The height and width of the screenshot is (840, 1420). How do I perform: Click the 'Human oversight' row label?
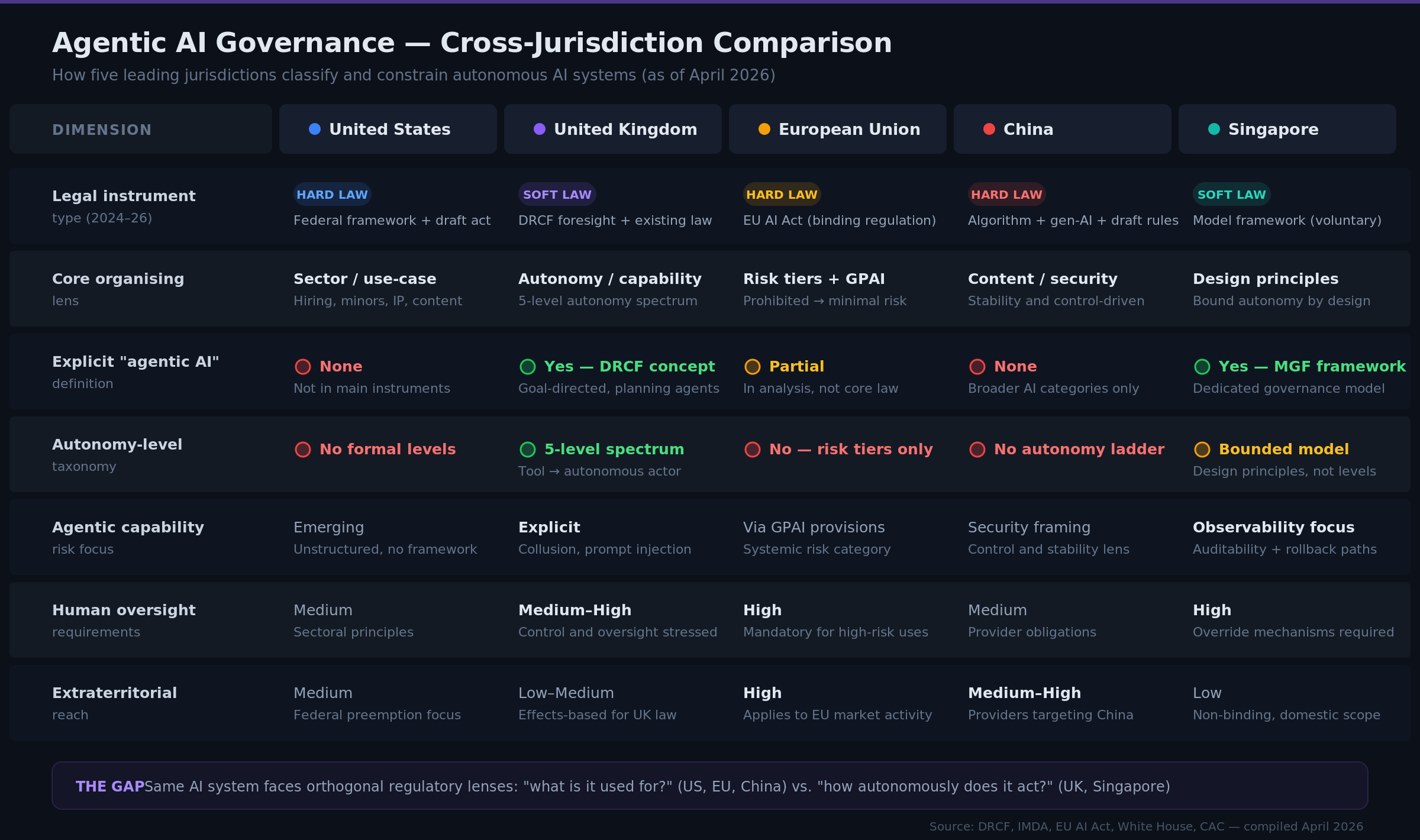(x=124, y=610)
